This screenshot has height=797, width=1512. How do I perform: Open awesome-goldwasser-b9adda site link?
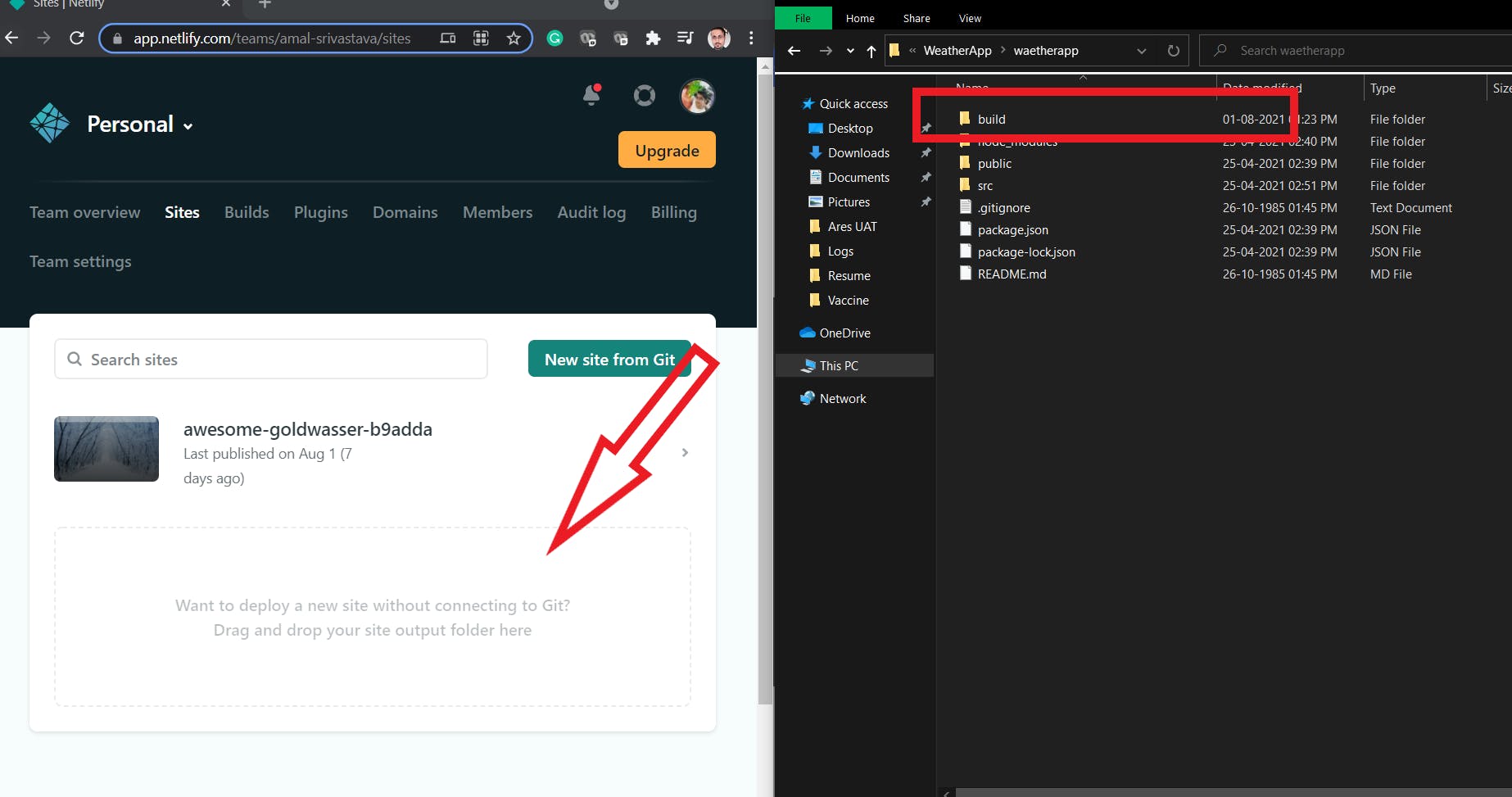pyautogui.click(x=307, y=429)
